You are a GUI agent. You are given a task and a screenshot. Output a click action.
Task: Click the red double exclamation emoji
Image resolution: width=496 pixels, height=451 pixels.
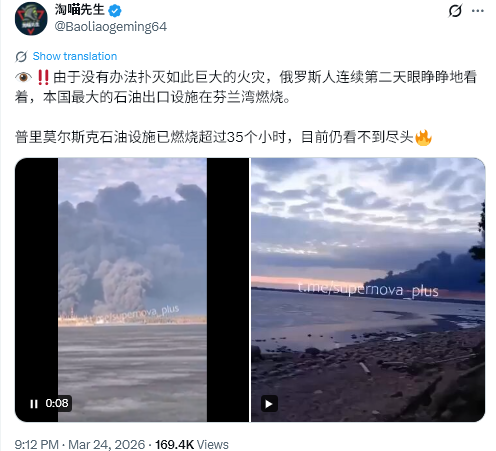coord(43,77)
